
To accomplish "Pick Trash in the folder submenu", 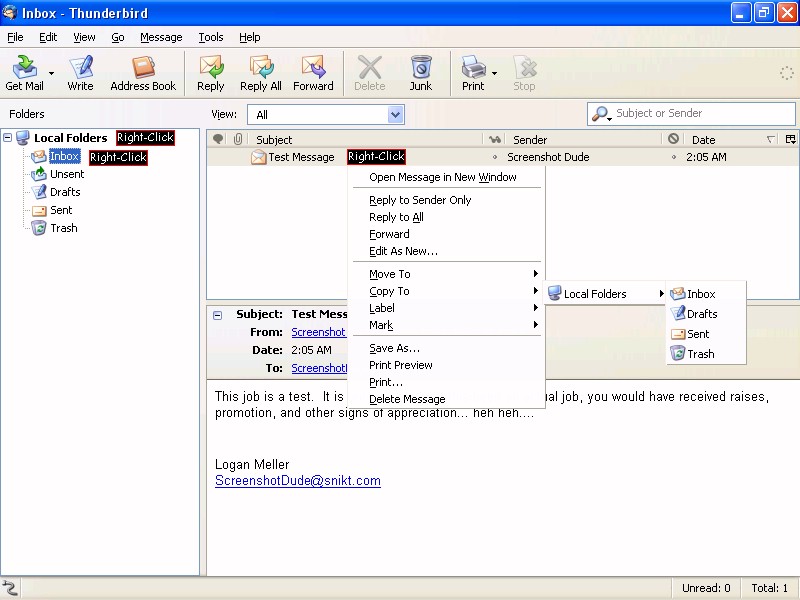I will pyautogui.click(x=706, y=354).
